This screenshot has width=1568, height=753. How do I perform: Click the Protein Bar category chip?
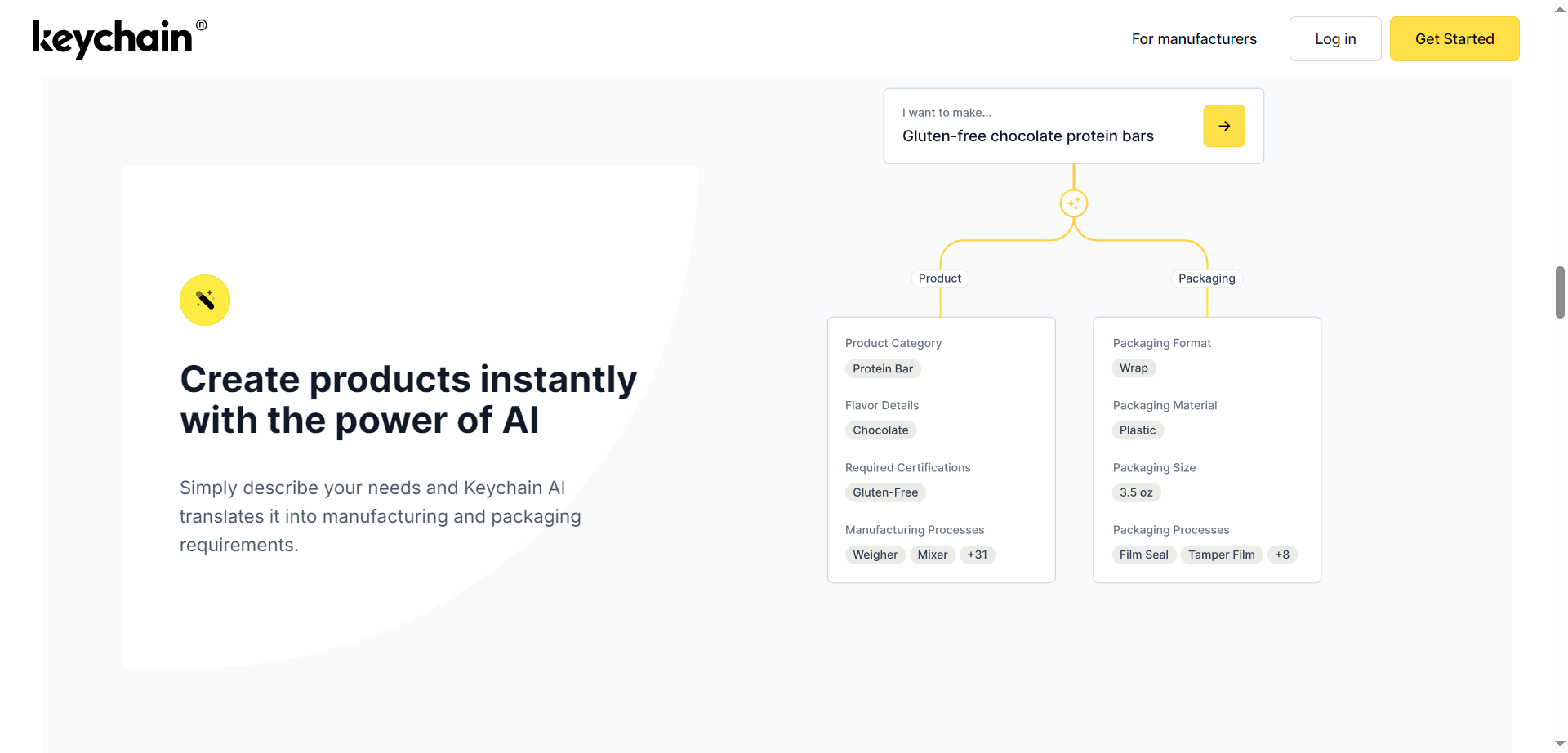pos(882,369)
